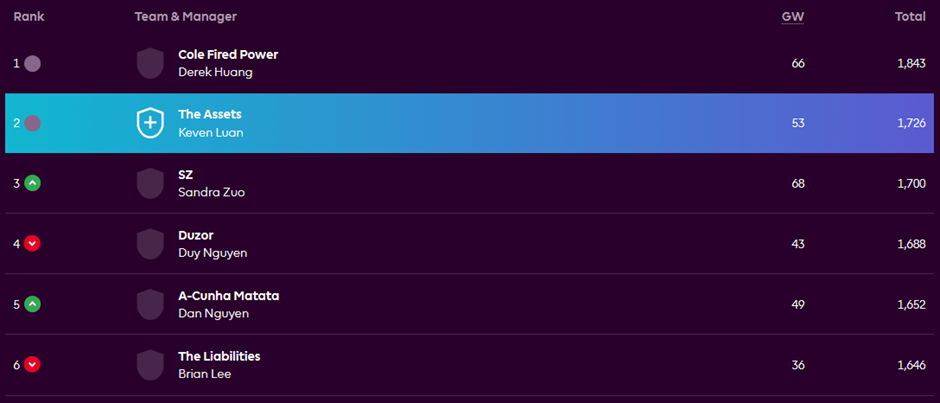Open the A-Cunha Matata team link

click(x=228, y=296)
